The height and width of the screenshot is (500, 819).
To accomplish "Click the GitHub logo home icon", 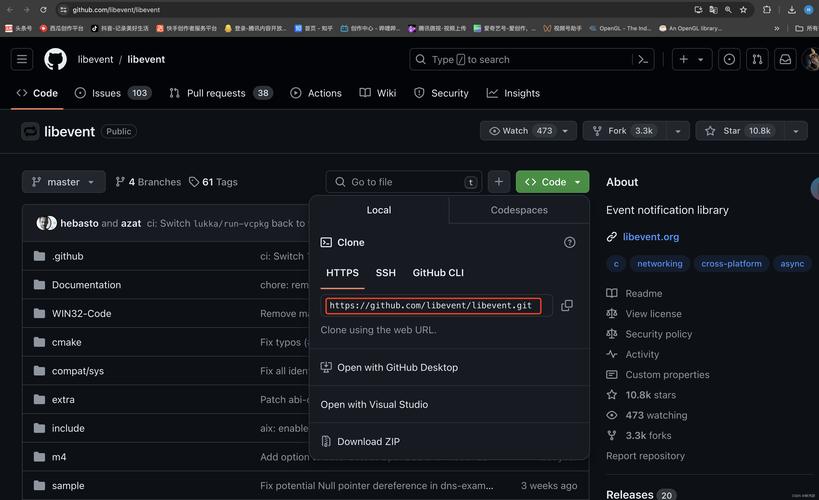I will [55, 59].
